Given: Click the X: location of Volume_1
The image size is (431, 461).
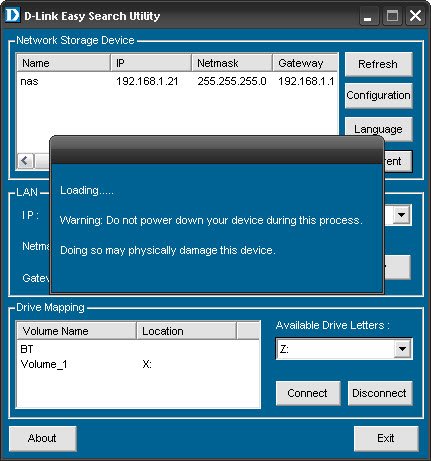Looking at the screenshot, I should click(147, 364).
